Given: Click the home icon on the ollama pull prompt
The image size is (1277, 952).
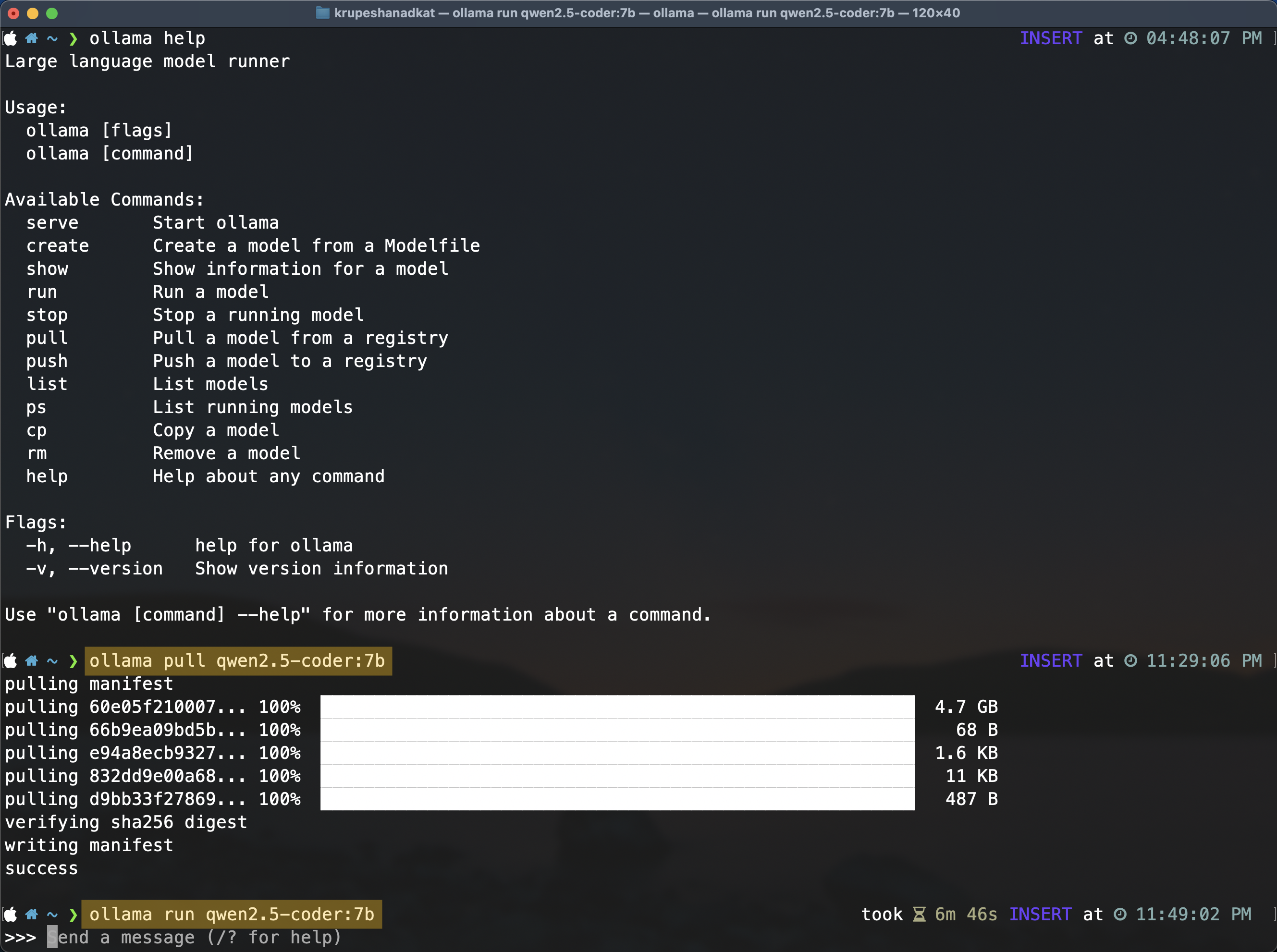Looking at the screenshot, I should click(x=32, y=661).
